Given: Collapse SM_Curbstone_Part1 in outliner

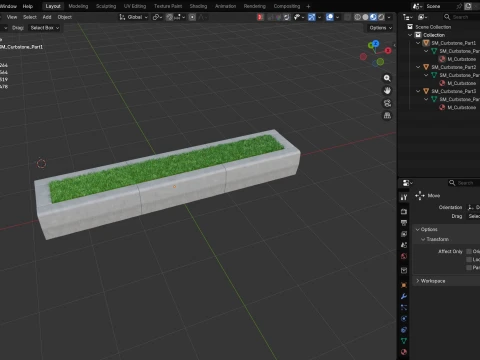Looking at the screenshot, I should pos(418,43).
